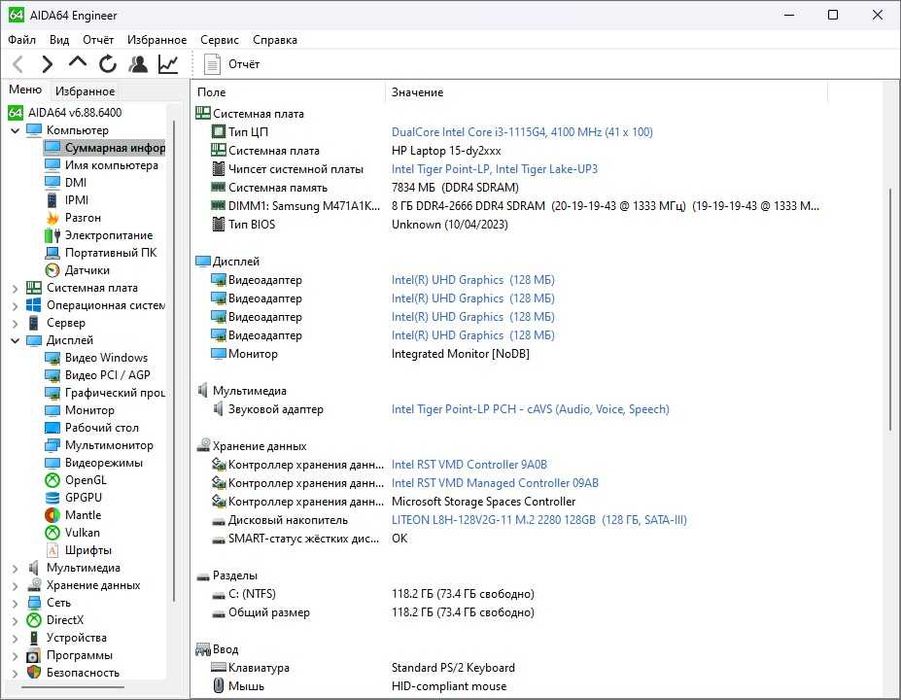The image size is (901, 700).
Task: Collapse the Компьютер tree node
Action: 15,130
